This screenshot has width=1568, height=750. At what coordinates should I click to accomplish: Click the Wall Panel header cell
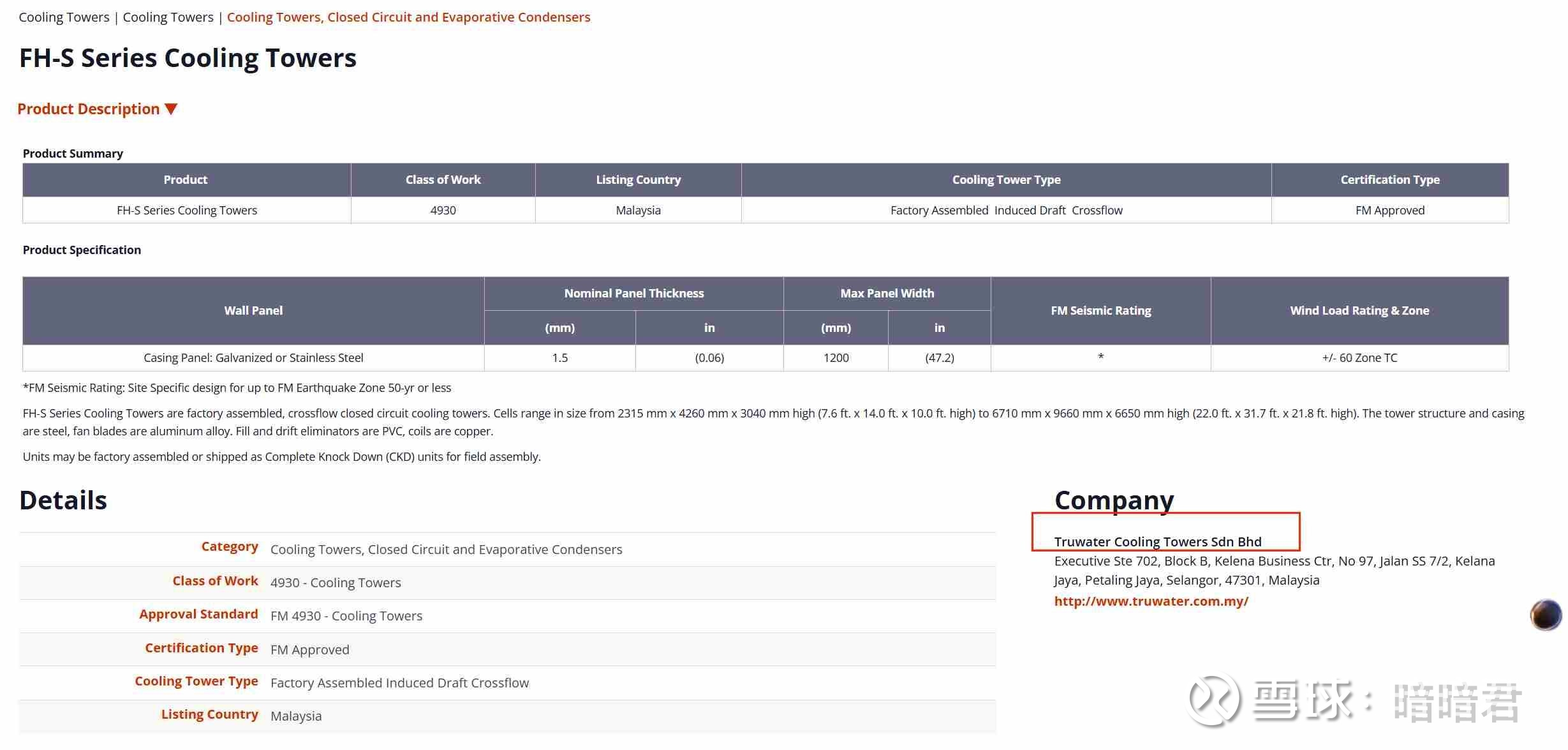(253, 310)
